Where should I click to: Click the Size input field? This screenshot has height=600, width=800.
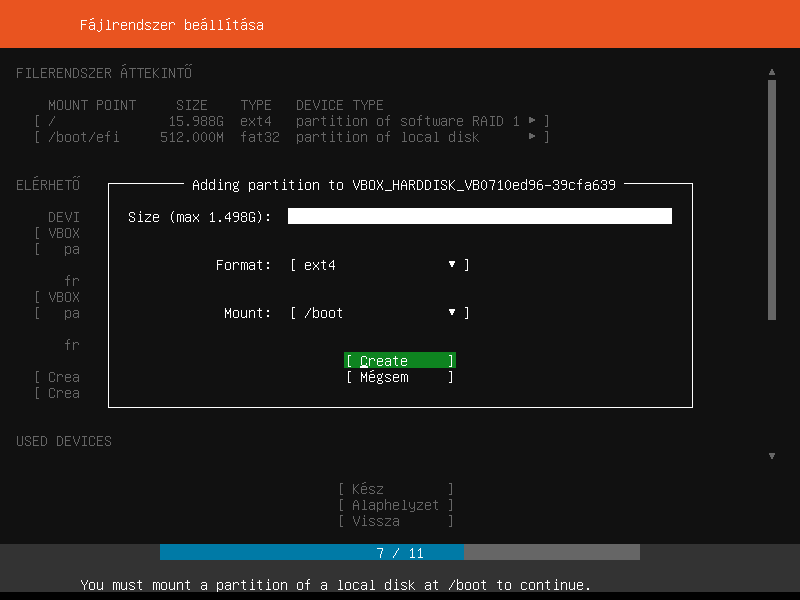click(x=479, y=217)
